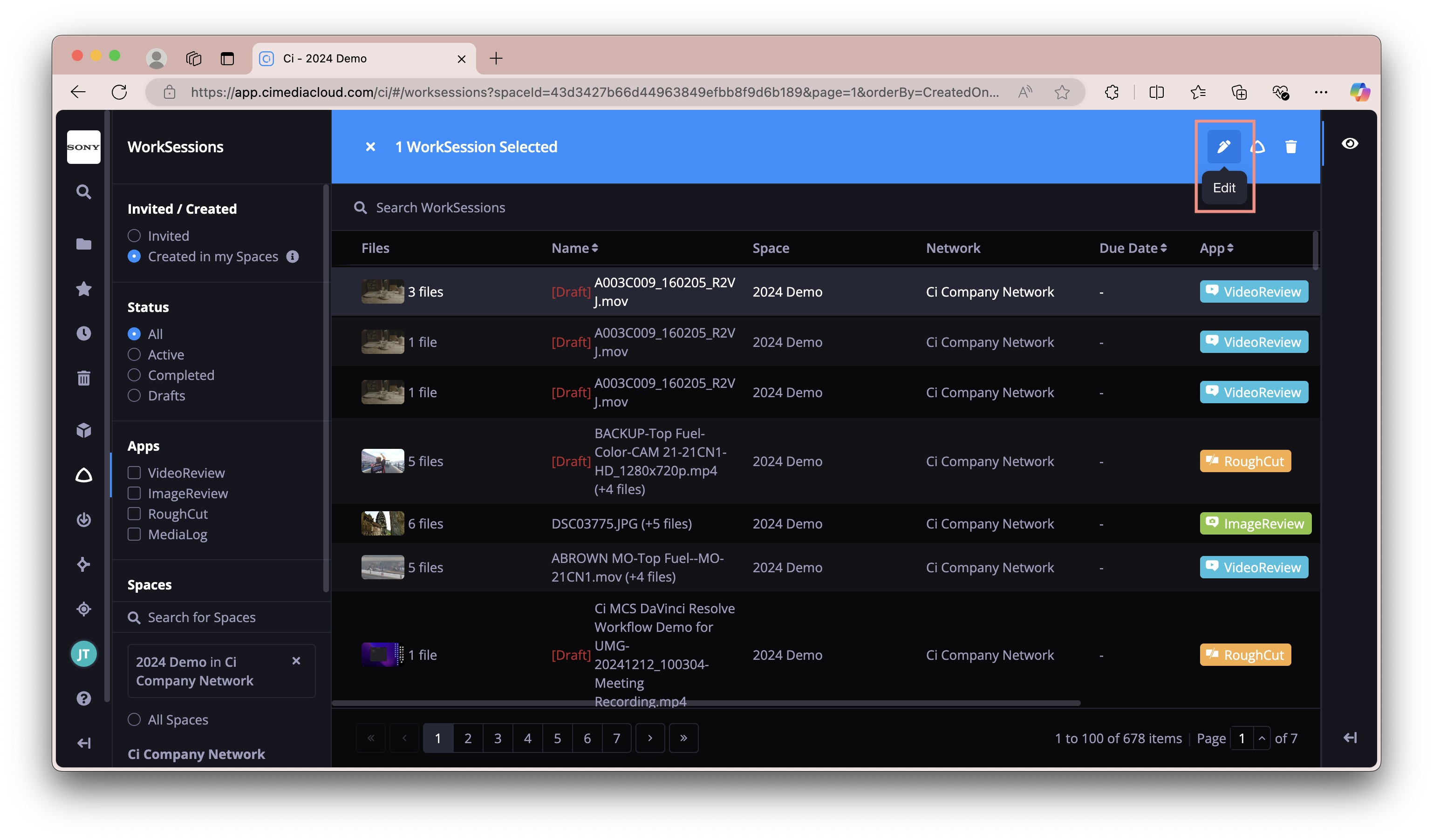Screen dimensions: 1433x840
Task: Check the ImageReview app filter
Action: tap(134, 493)
